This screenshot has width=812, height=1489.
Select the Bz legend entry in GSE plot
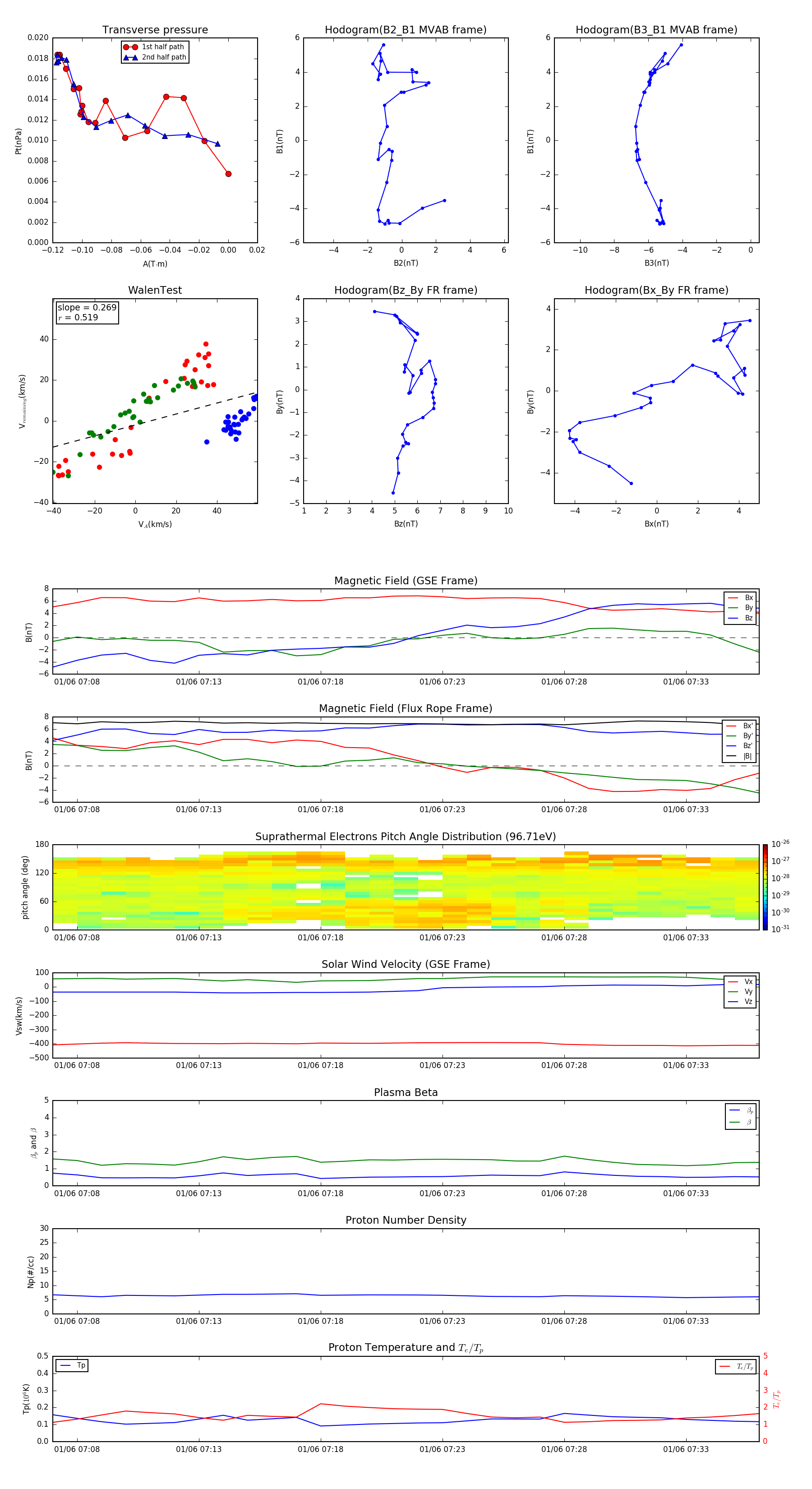740,619
